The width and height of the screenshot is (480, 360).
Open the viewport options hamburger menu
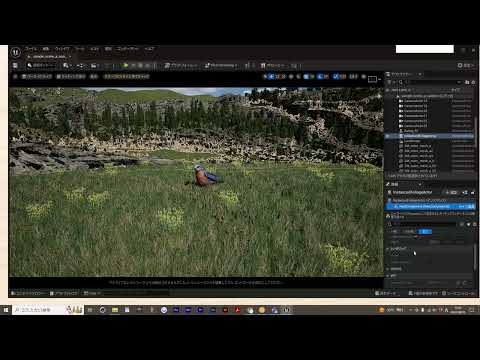coord(15,76)
